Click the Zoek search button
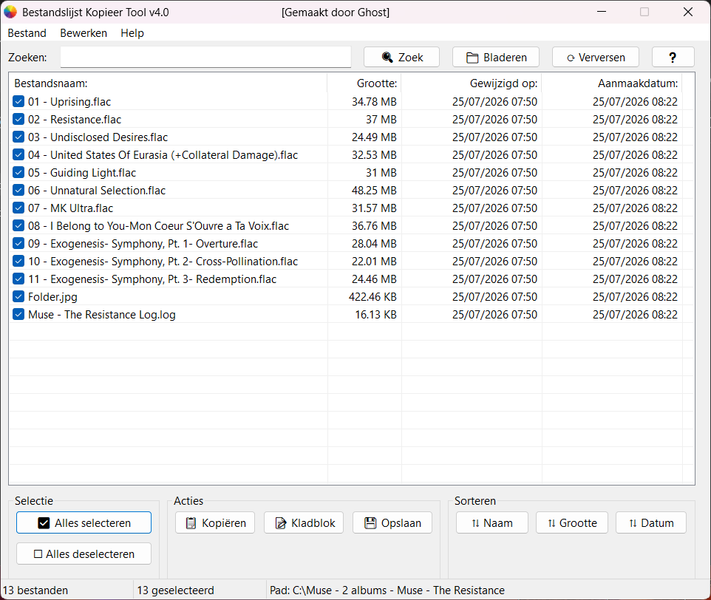Viewport: 711px width, 600px height. pos(401,57)
